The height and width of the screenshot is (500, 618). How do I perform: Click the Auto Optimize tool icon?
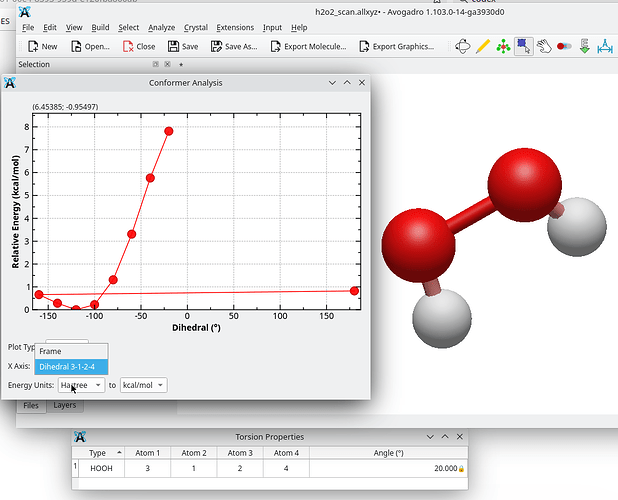(x=585, y=46)
